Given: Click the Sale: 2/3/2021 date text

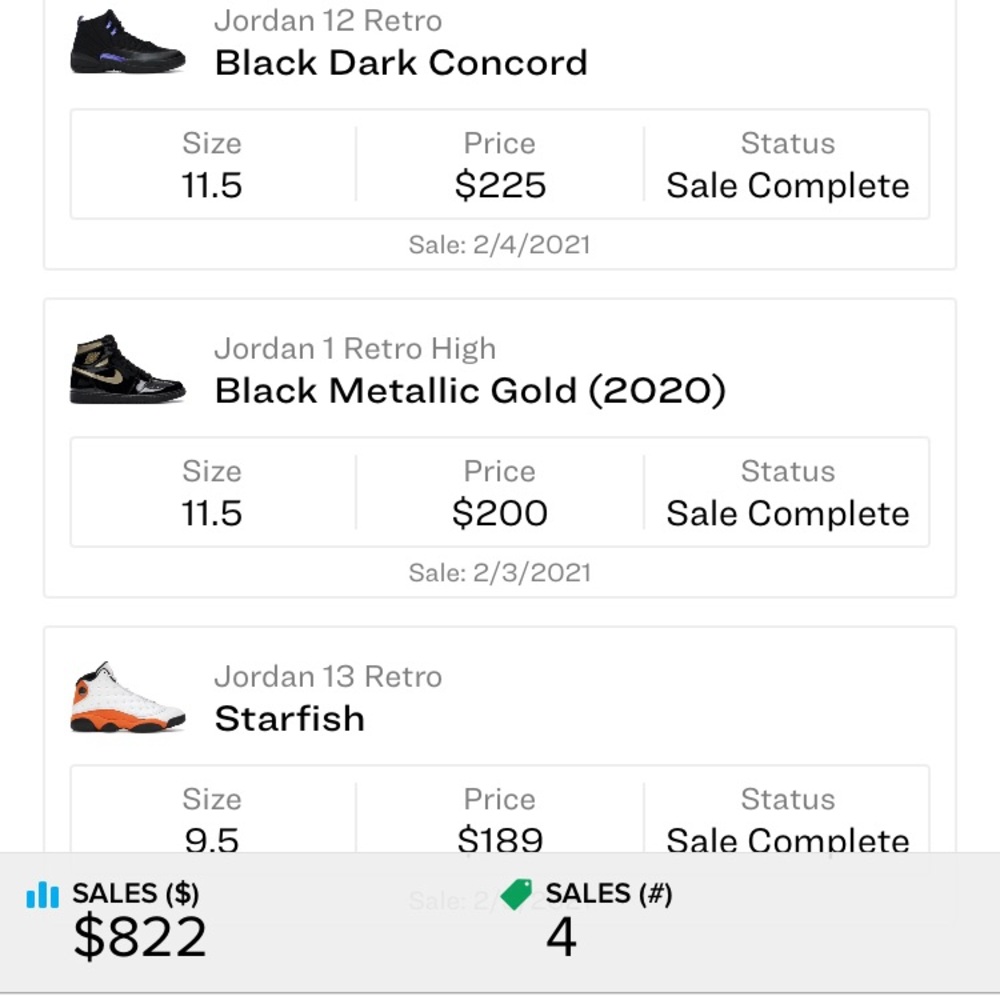Looking at the screenshot, I should pos(500,573).
